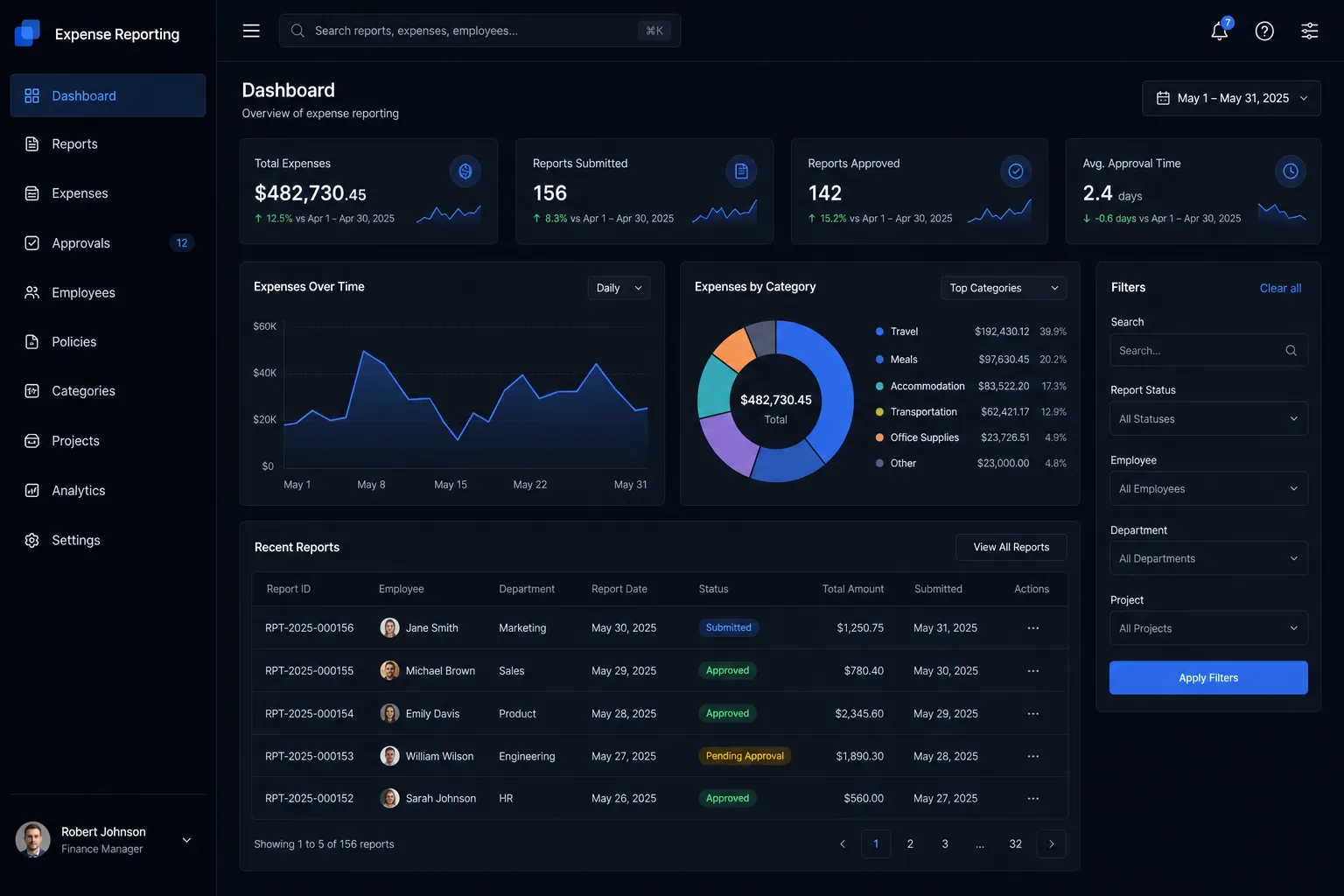Click the Clear all link

(x=1280, y=288)
